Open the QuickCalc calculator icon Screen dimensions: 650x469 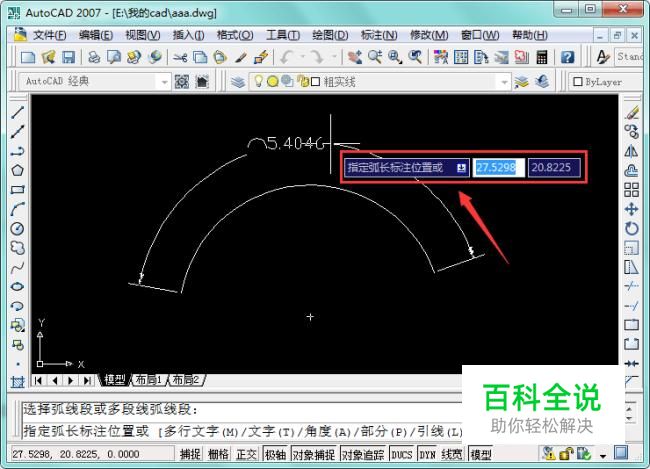pyautogui.click(x=542, y=57)
